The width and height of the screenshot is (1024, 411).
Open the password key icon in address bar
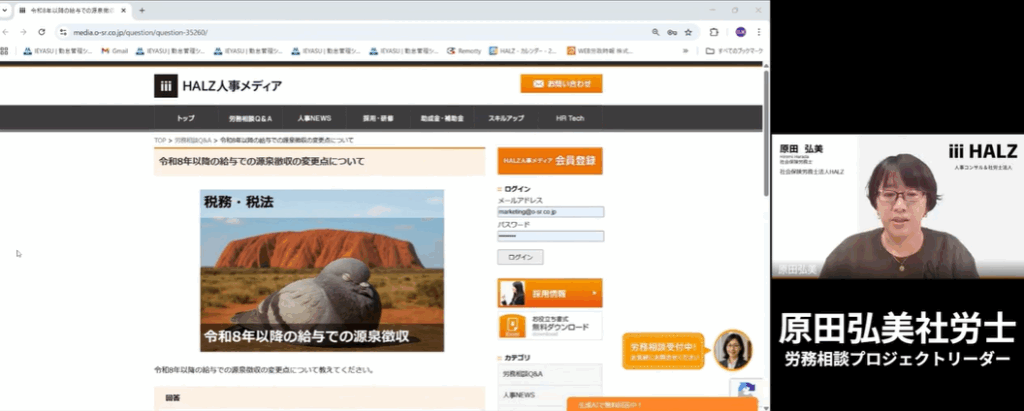pyautogui.click(x=671, y=32)
